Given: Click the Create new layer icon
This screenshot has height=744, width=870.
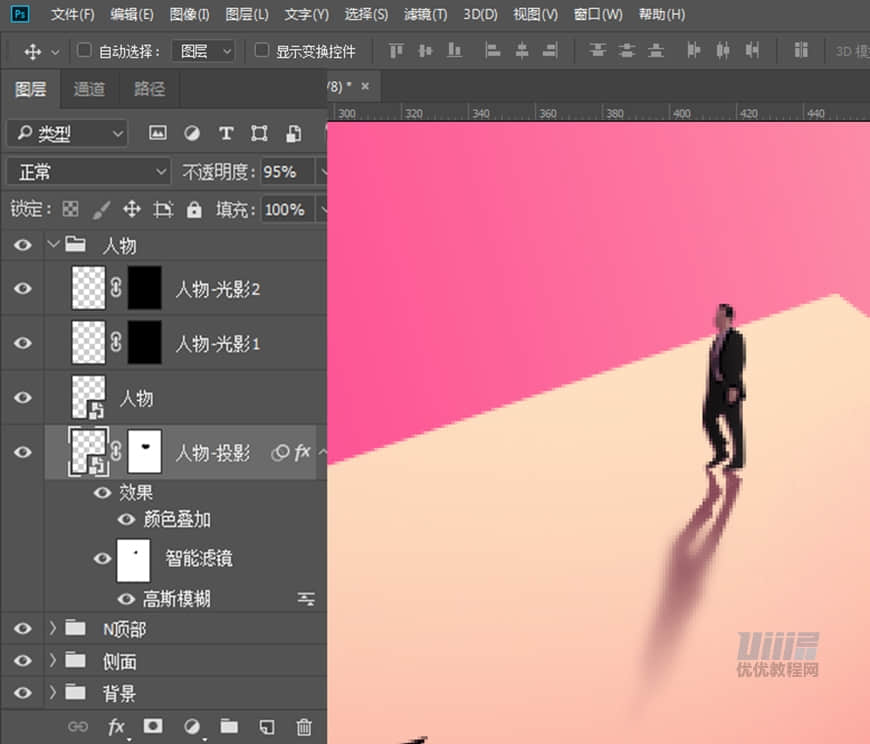Looking at the screenshot, I should 265,727.
